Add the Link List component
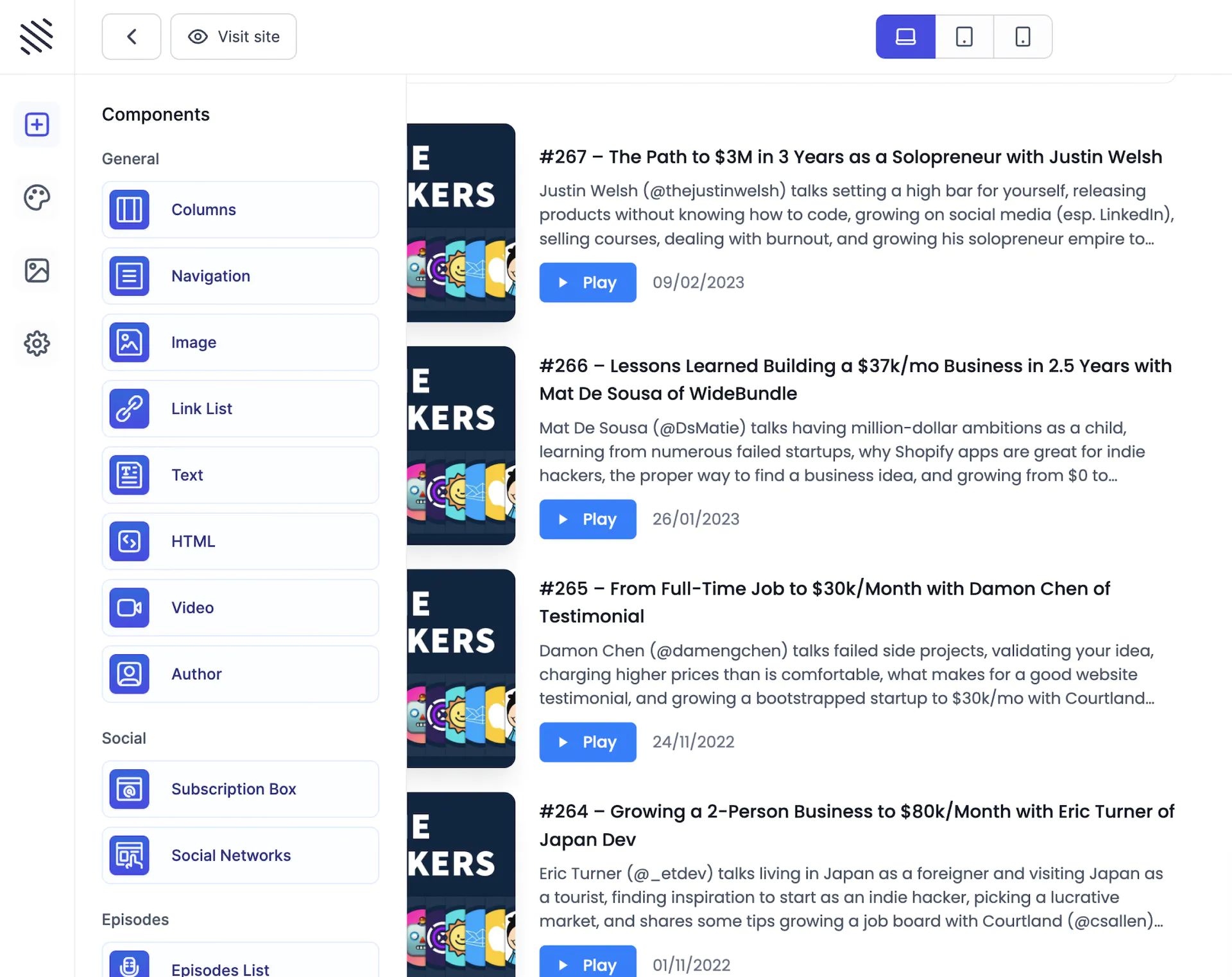 click(240, 409)
